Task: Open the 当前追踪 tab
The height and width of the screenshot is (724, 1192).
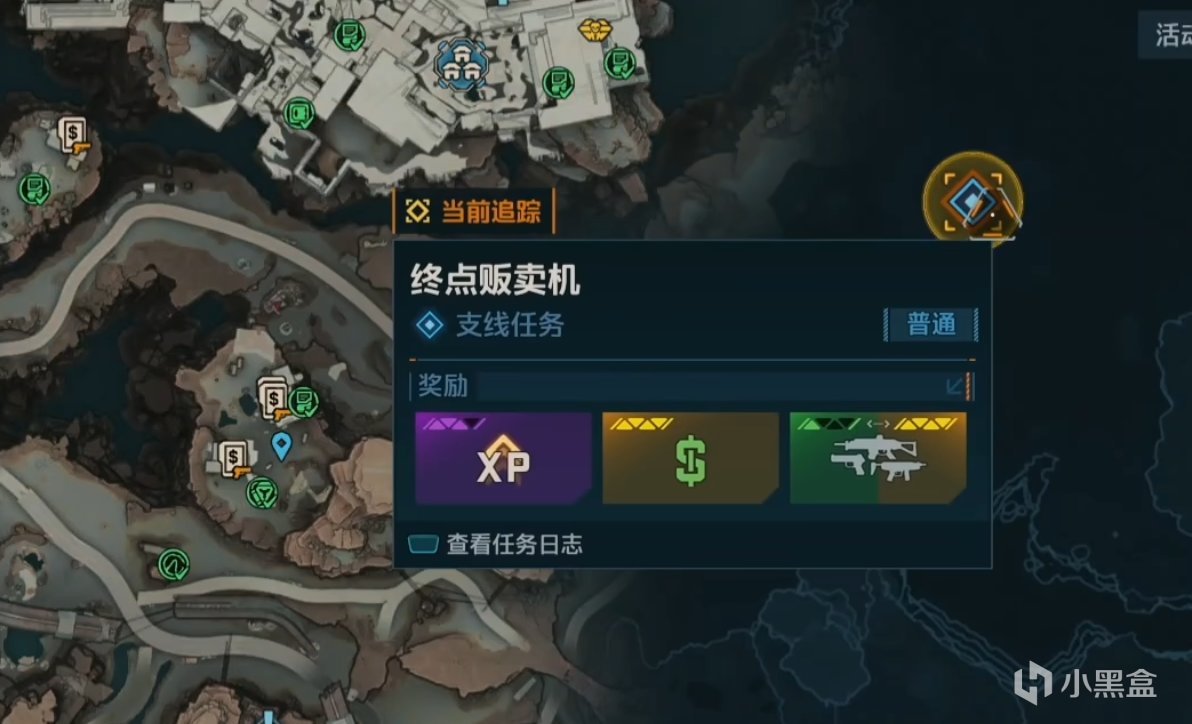Action: [474, 211]
